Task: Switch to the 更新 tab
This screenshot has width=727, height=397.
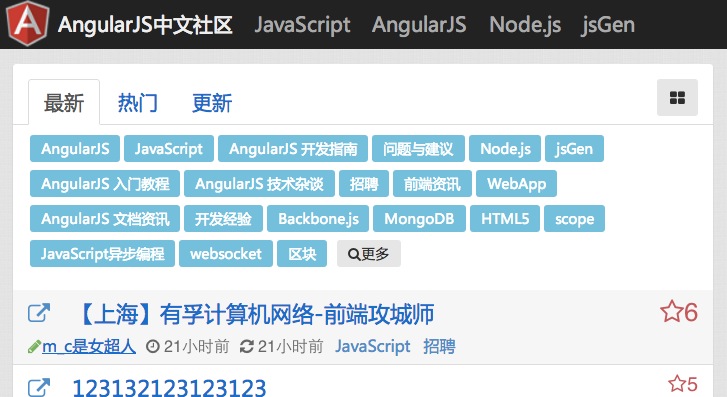Action: (x=212, y=102)
